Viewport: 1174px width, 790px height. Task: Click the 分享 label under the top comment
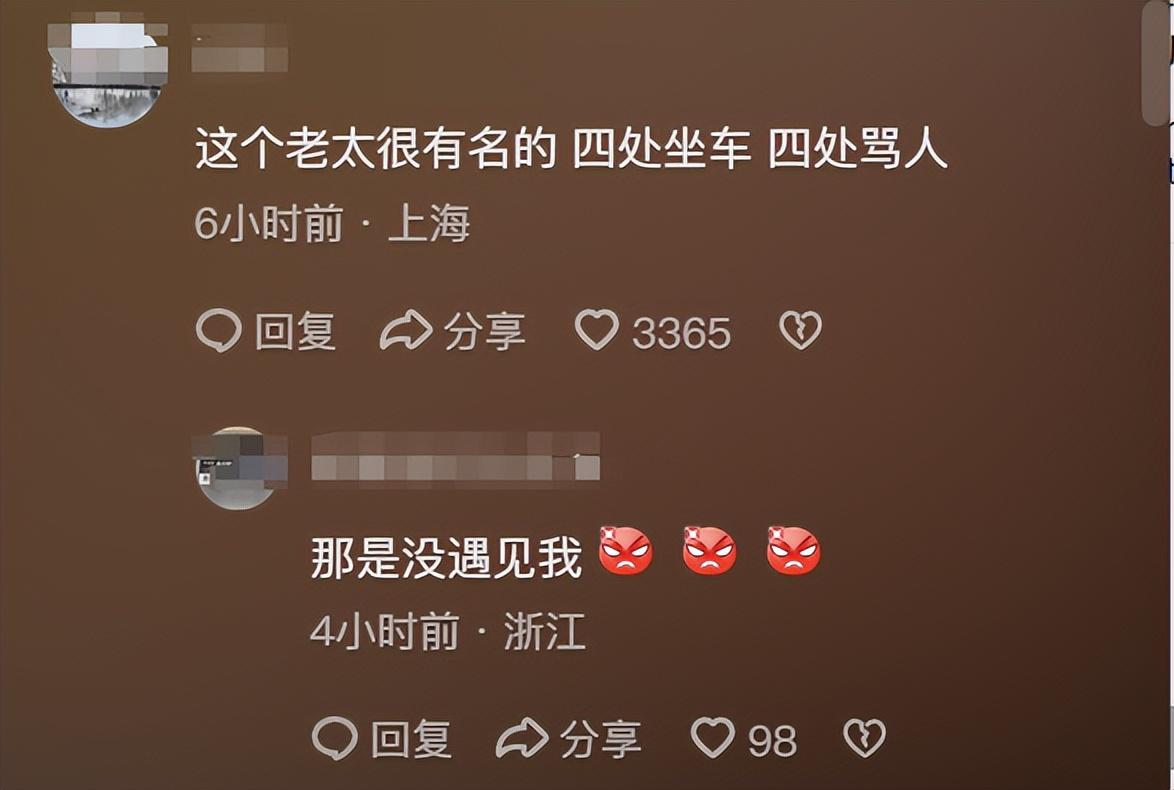[484, 332]
